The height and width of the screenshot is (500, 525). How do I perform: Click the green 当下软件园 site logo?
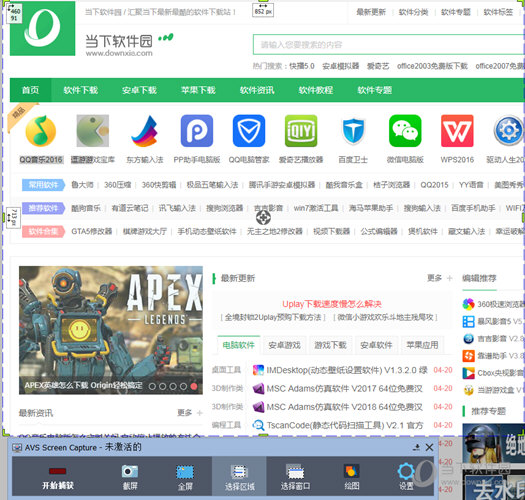point(43,28)
